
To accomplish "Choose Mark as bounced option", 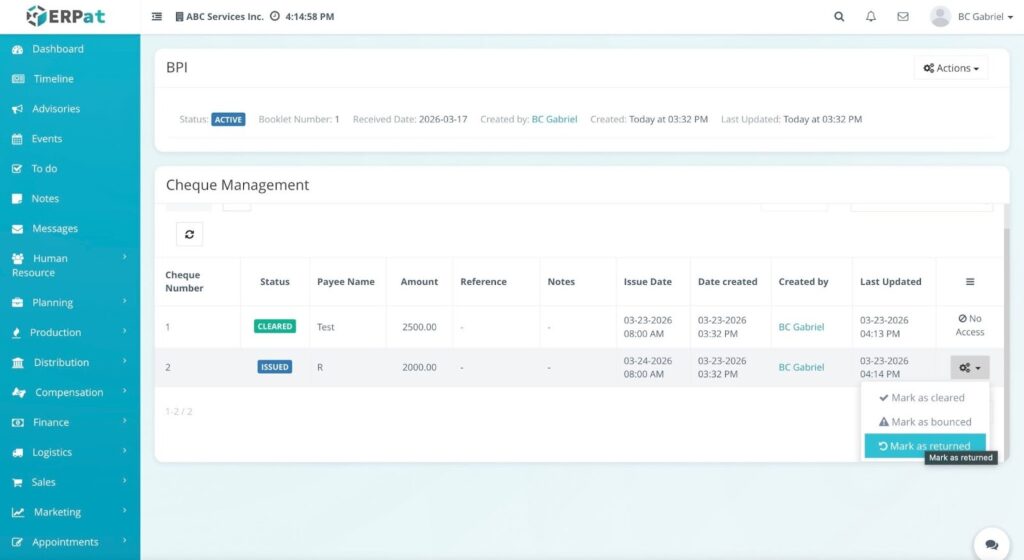I will (x=926, y=422).
